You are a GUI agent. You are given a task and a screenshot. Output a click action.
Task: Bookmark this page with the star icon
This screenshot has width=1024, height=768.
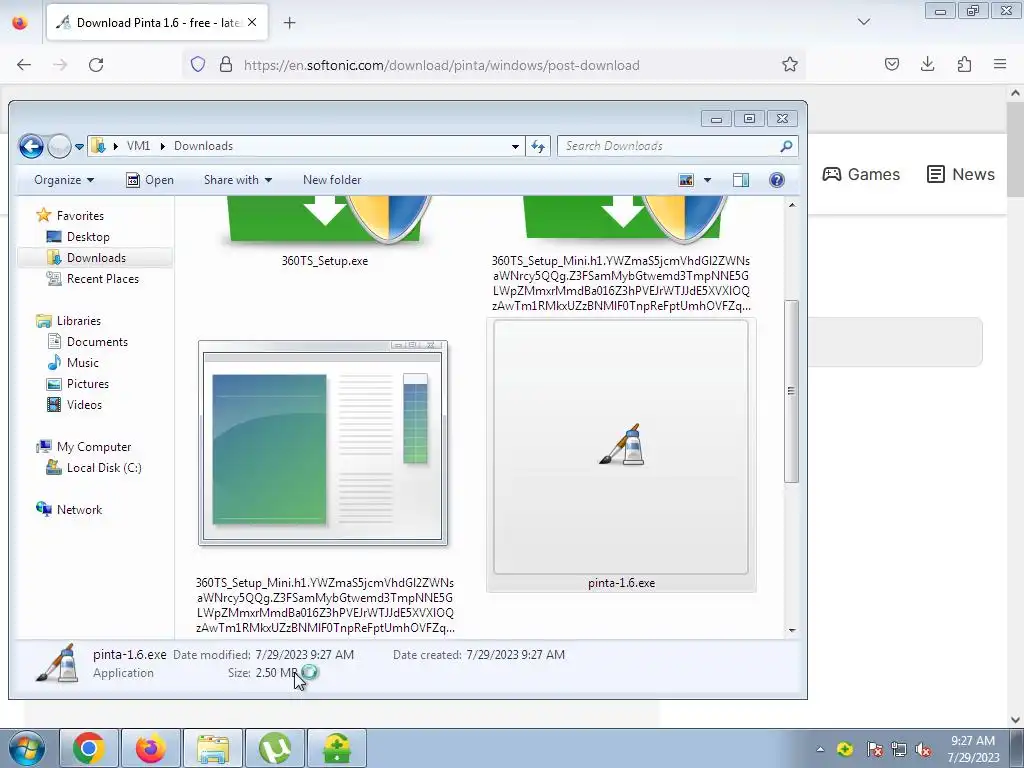pyautogui.click(x=790, y=65)
